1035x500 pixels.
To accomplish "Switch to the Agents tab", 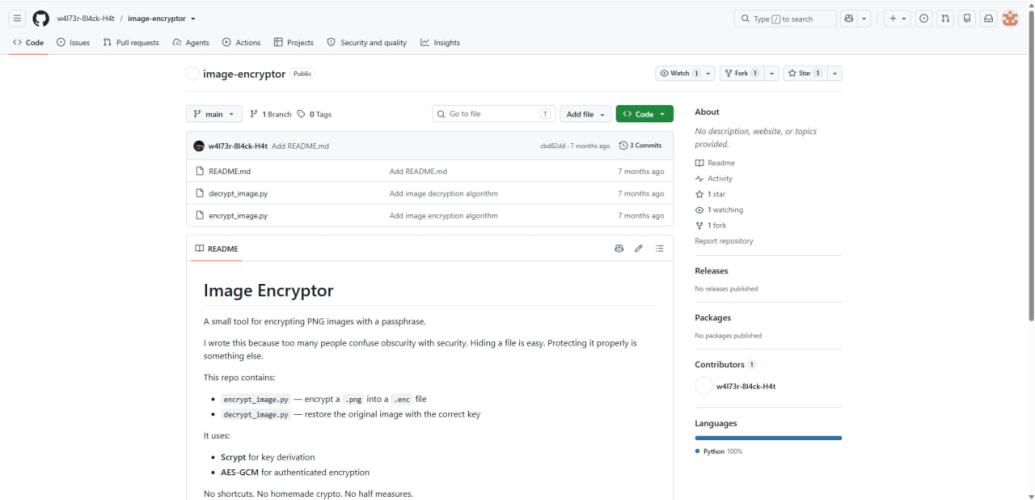I will click(x=191, y=42).
